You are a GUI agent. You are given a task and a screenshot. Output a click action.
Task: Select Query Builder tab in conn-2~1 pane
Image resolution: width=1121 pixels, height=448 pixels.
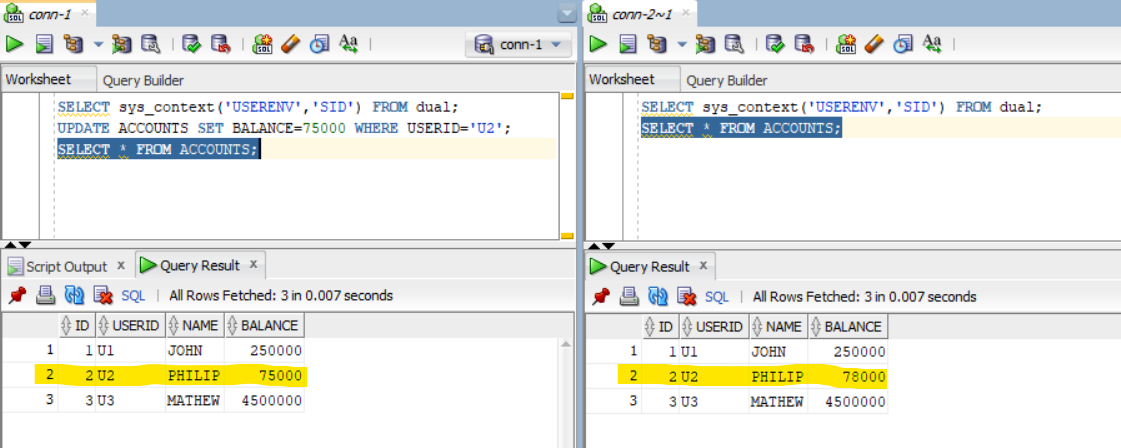pos(726,81)
